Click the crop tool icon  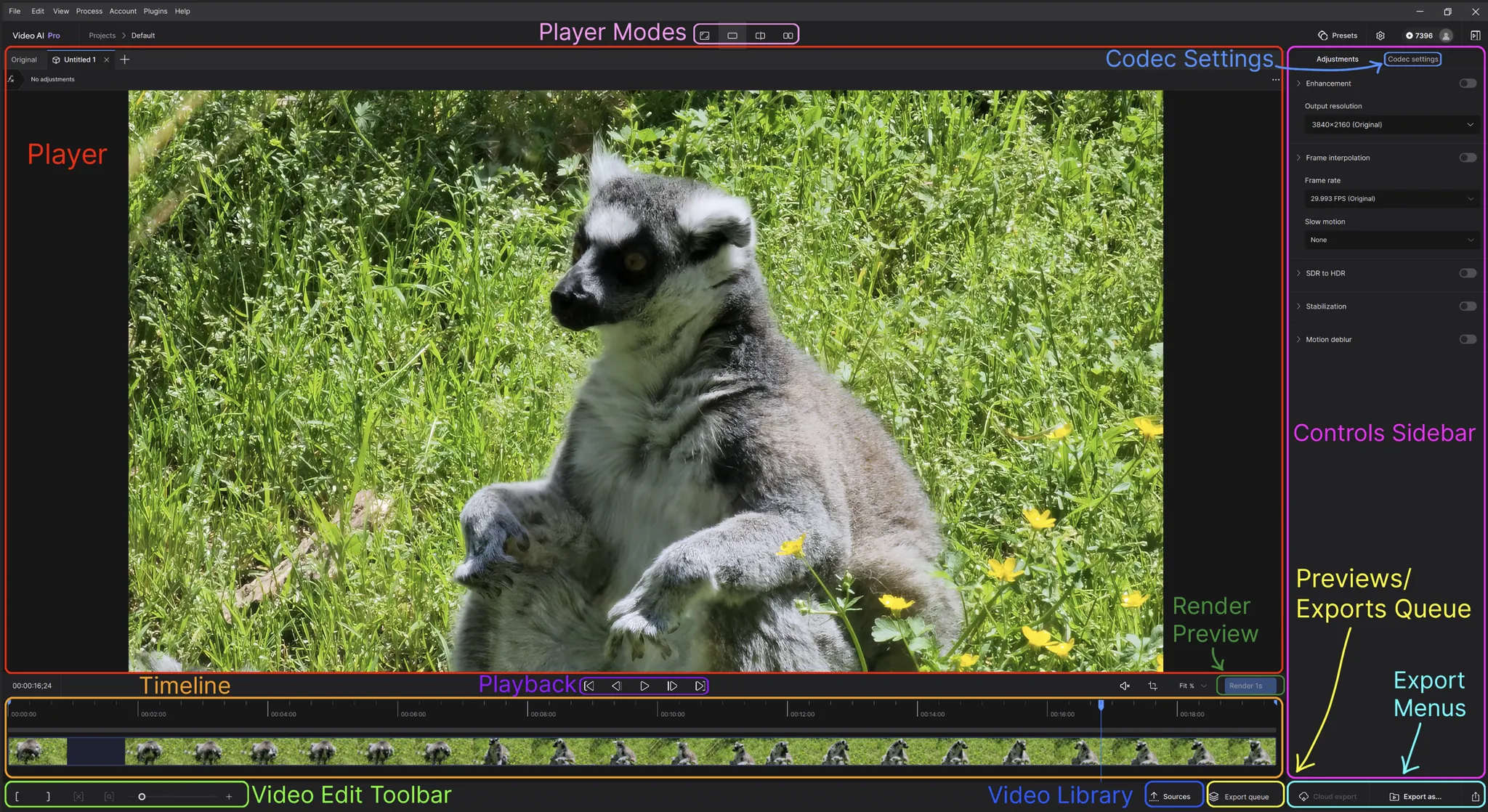tap(1152, 686)
